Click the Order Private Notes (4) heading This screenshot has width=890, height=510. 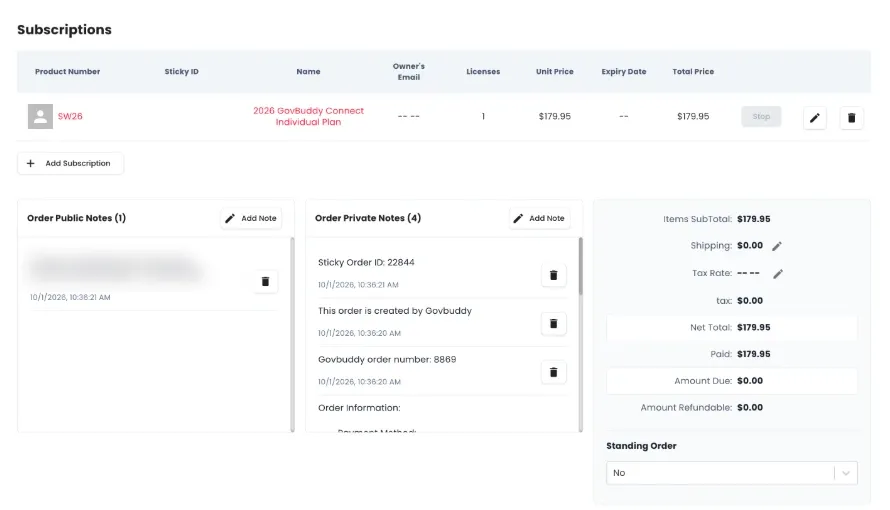[368, 218]
